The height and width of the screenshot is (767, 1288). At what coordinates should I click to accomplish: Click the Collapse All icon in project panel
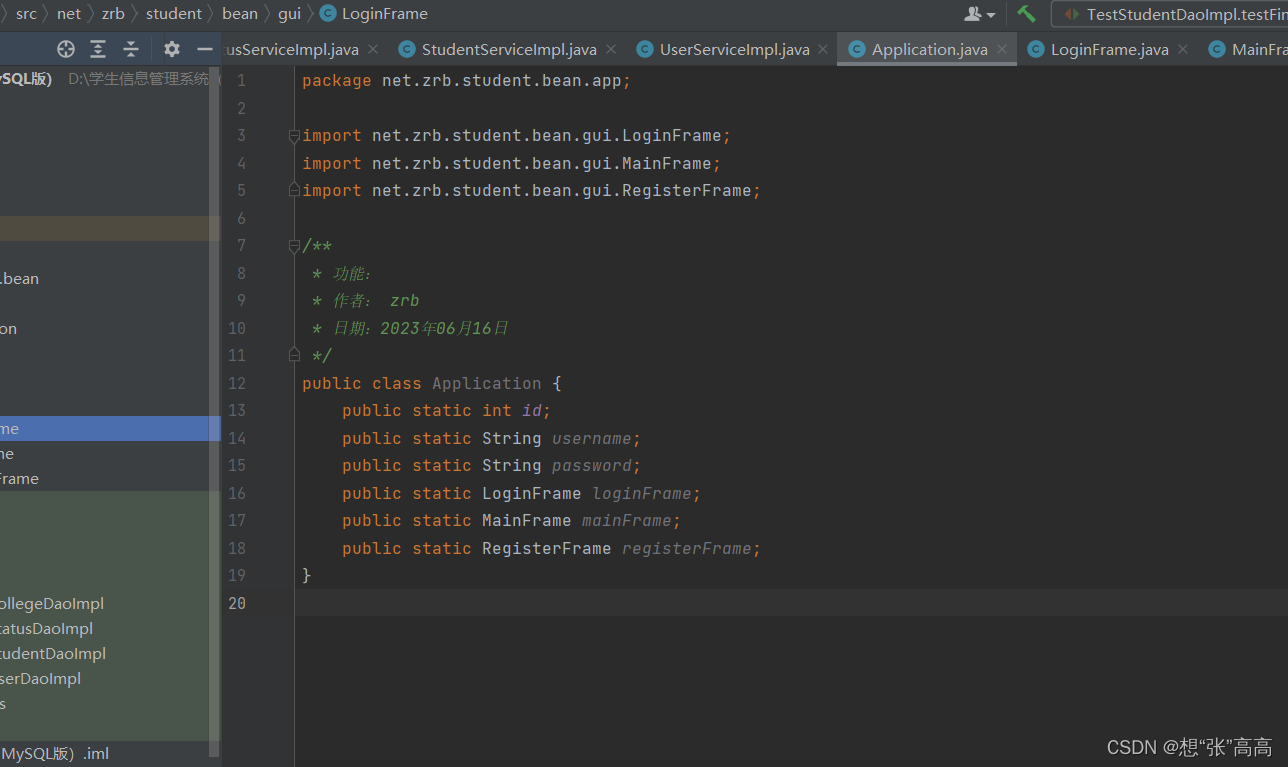point(131,49)
